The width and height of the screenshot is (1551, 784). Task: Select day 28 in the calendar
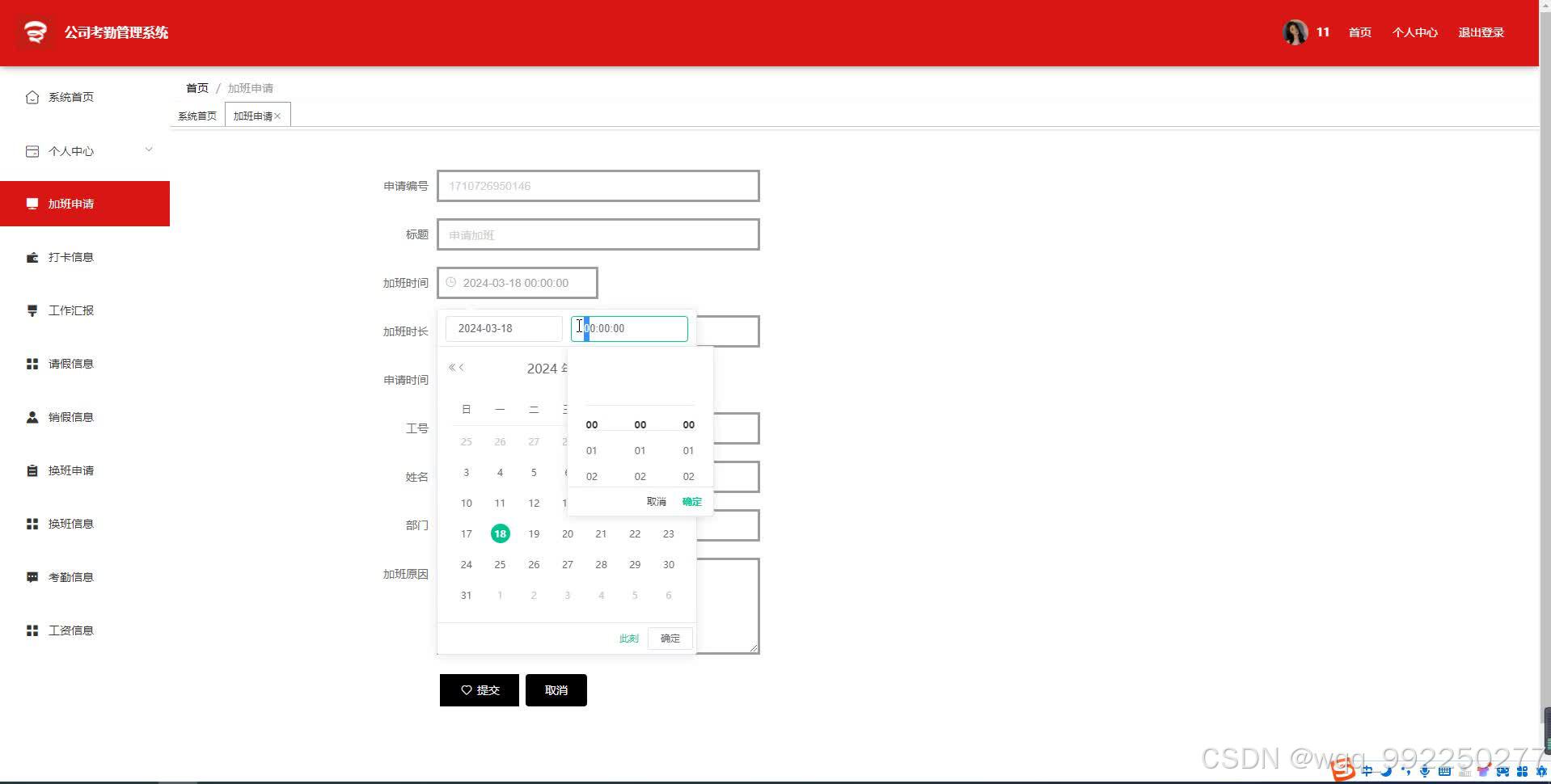tap(601, 564)
